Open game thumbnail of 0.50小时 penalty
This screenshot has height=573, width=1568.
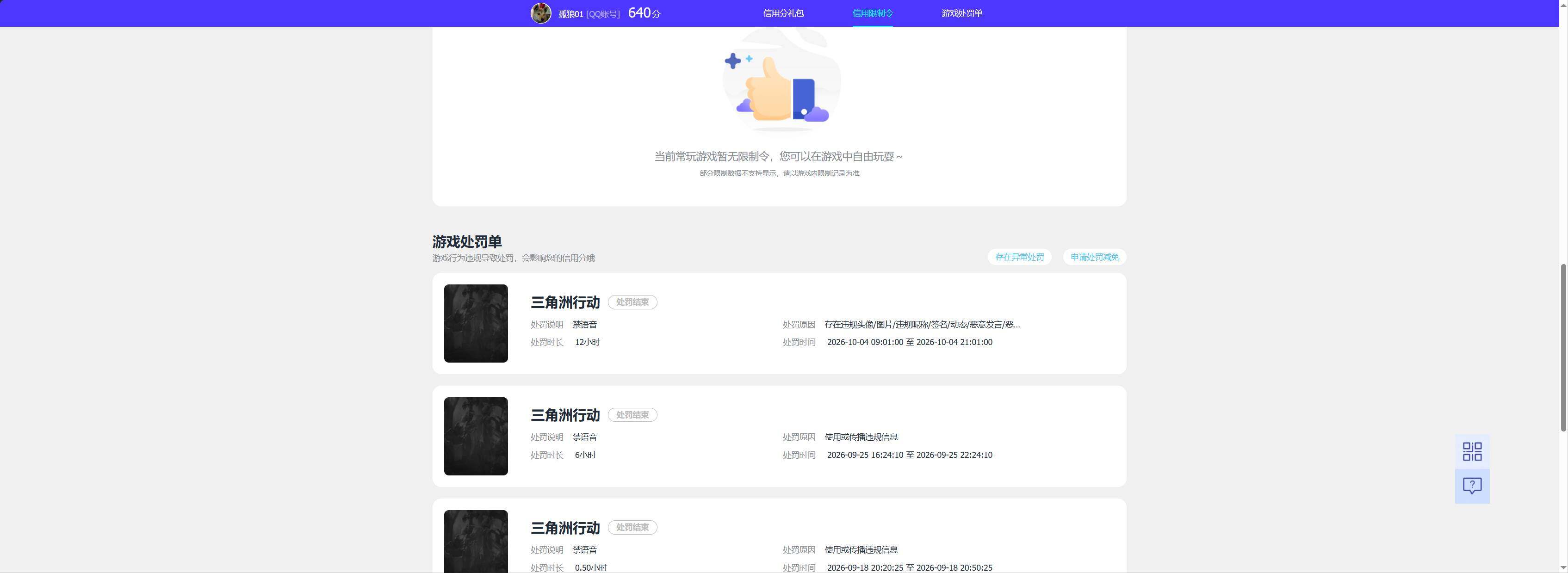[475, 542]
